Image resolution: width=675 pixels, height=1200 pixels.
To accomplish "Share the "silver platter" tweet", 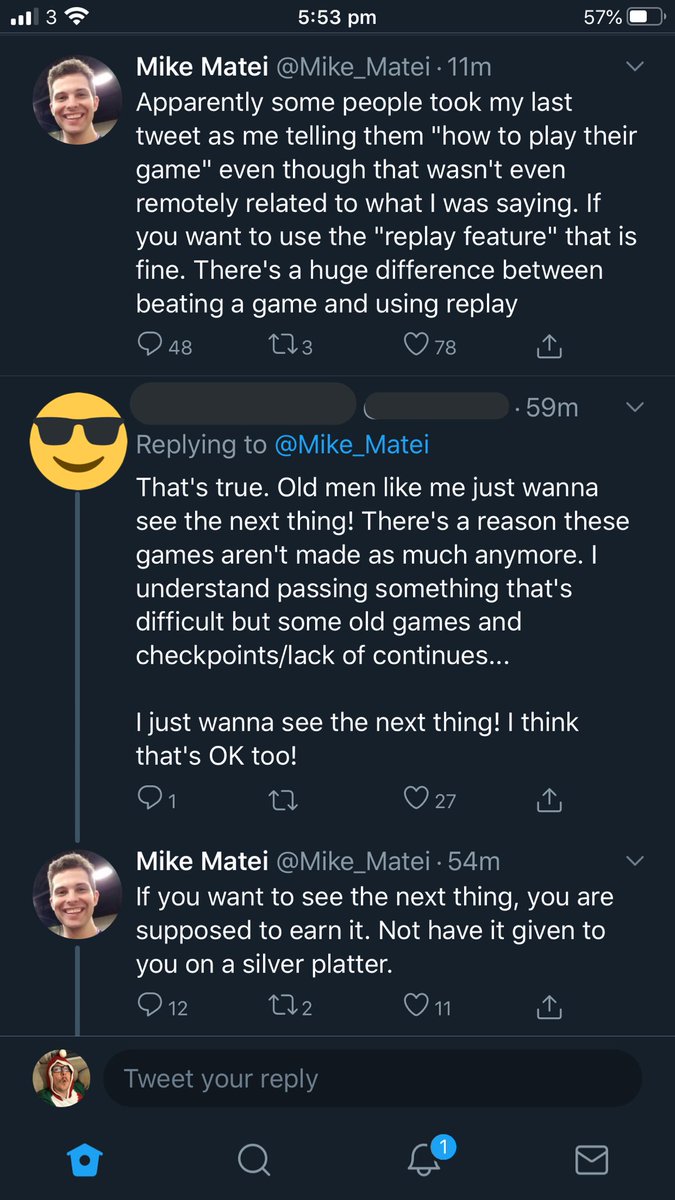I will (549, 1007).
